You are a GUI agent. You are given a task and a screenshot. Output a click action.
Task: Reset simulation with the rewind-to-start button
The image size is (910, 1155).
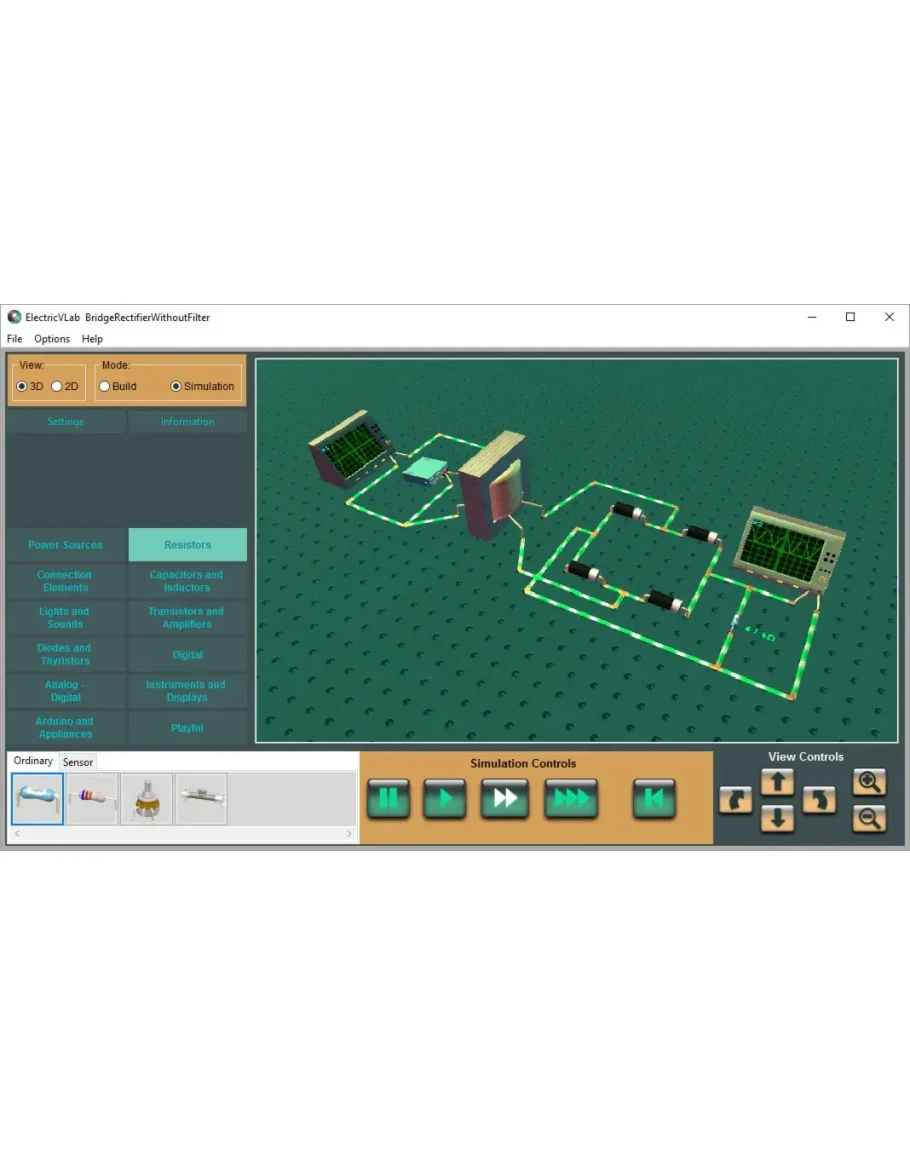pos(654,799)
